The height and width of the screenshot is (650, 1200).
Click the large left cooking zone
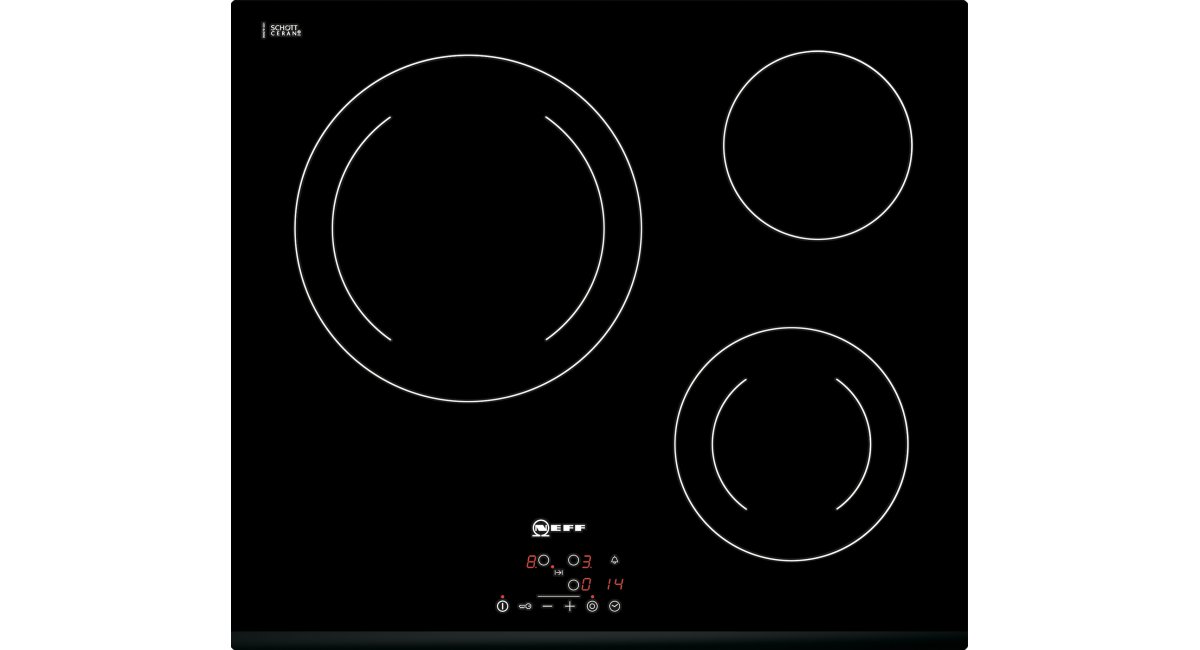pyautogui.click(x=468, y=228)
